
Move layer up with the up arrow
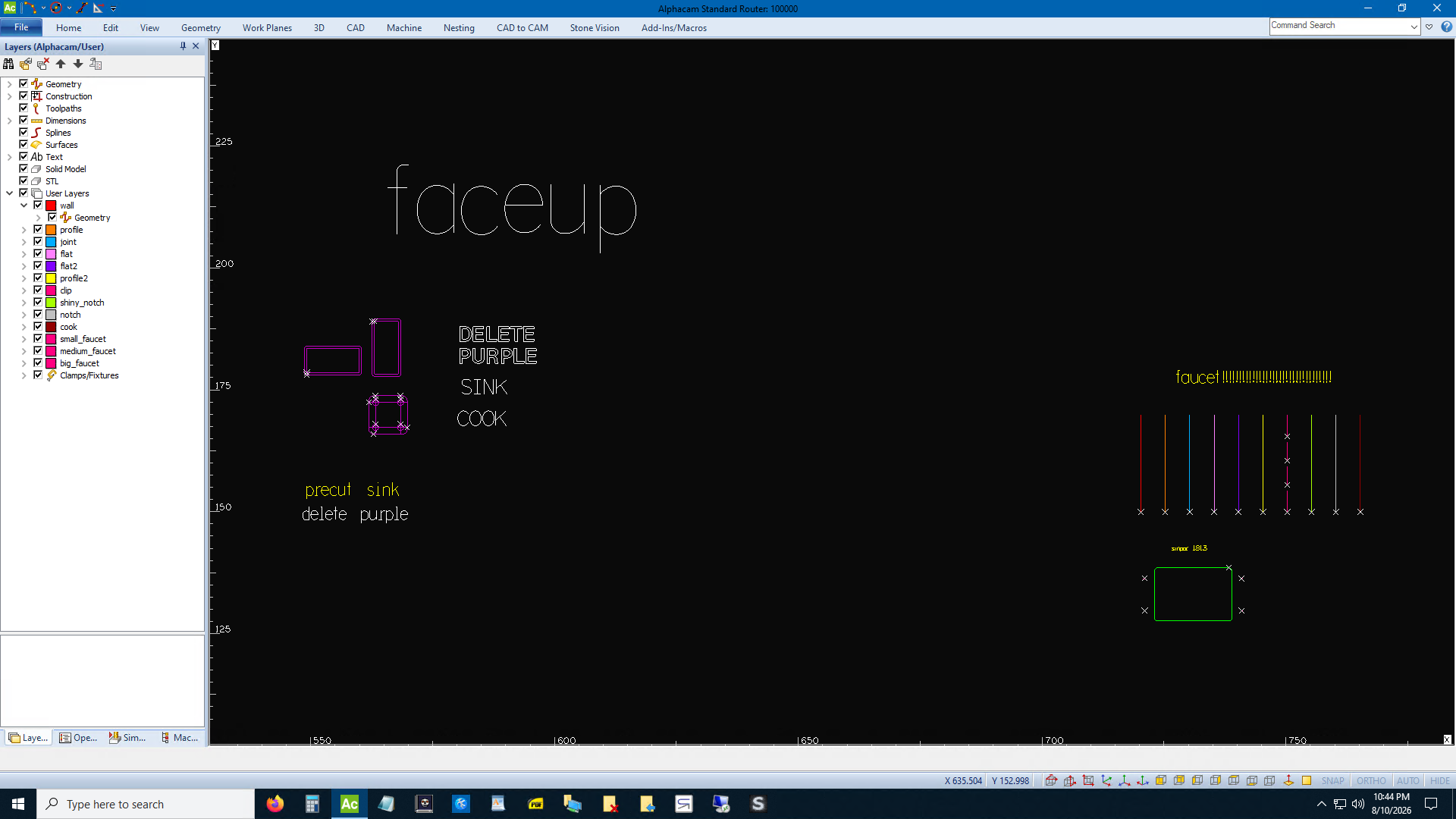61,64
